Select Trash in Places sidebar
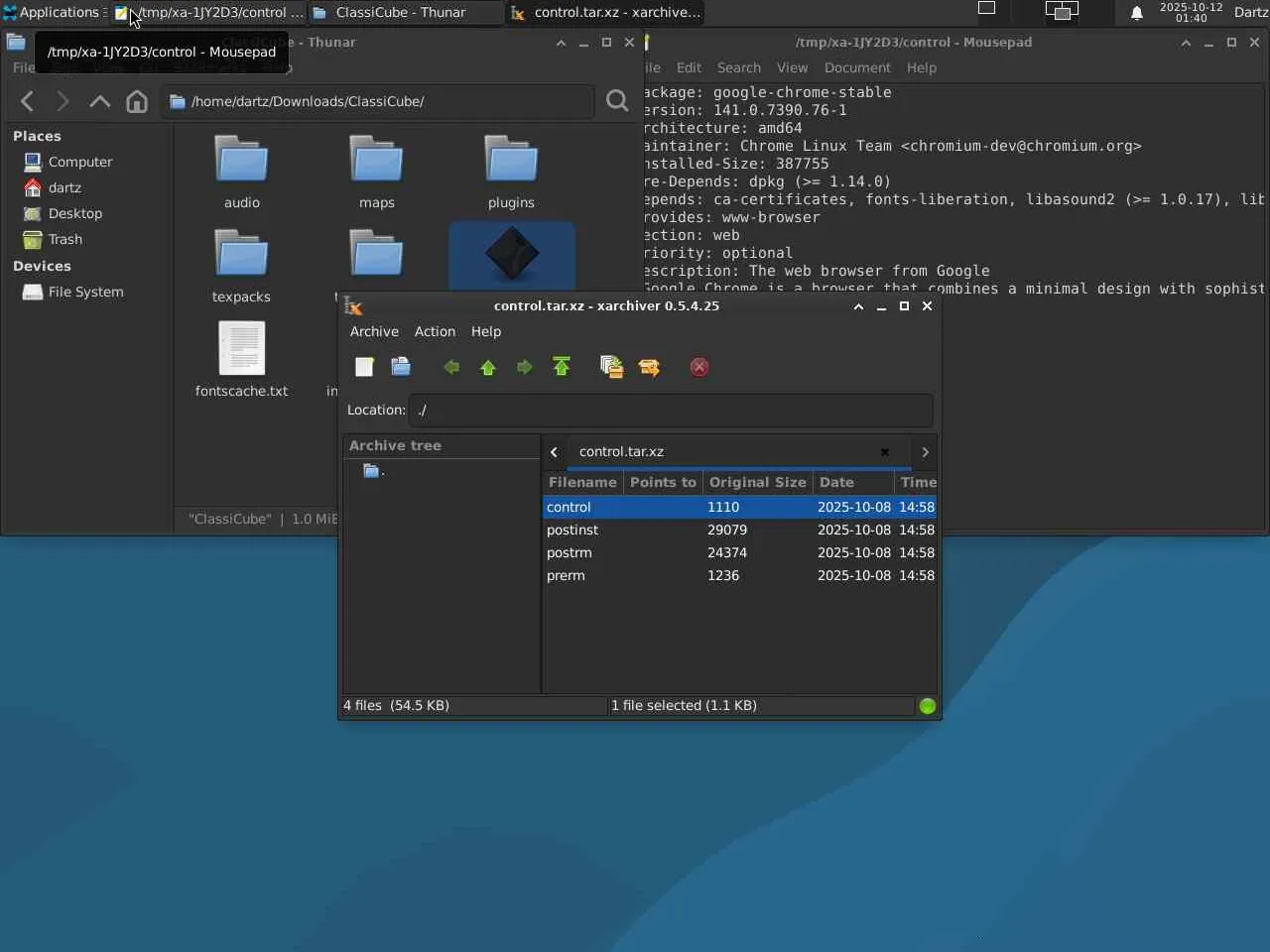 coord(64,239)
